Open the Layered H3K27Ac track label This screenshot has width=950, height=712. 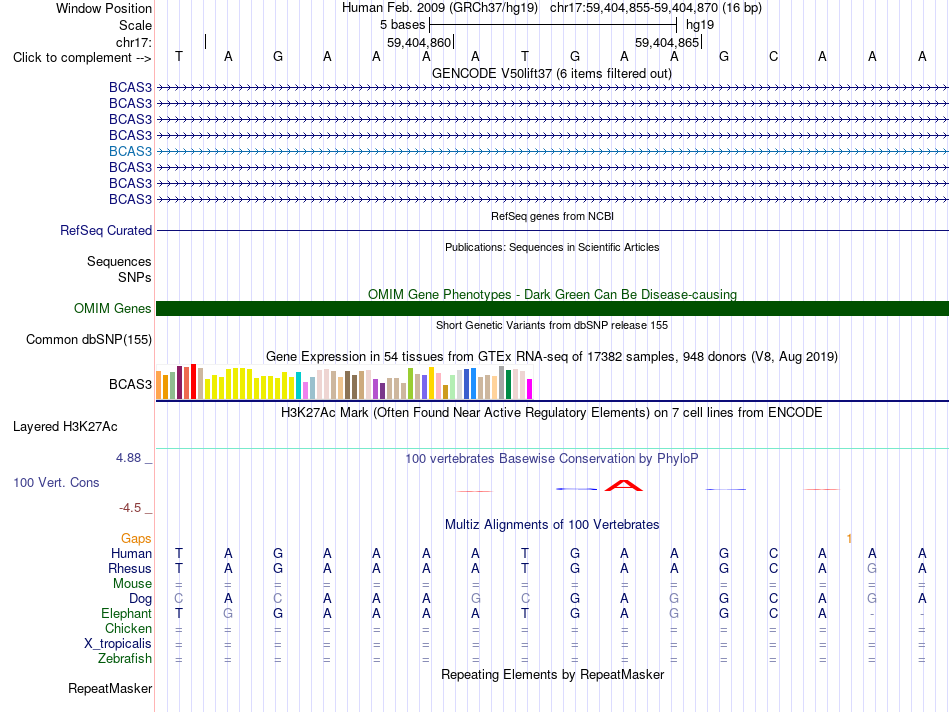[65, 427]
